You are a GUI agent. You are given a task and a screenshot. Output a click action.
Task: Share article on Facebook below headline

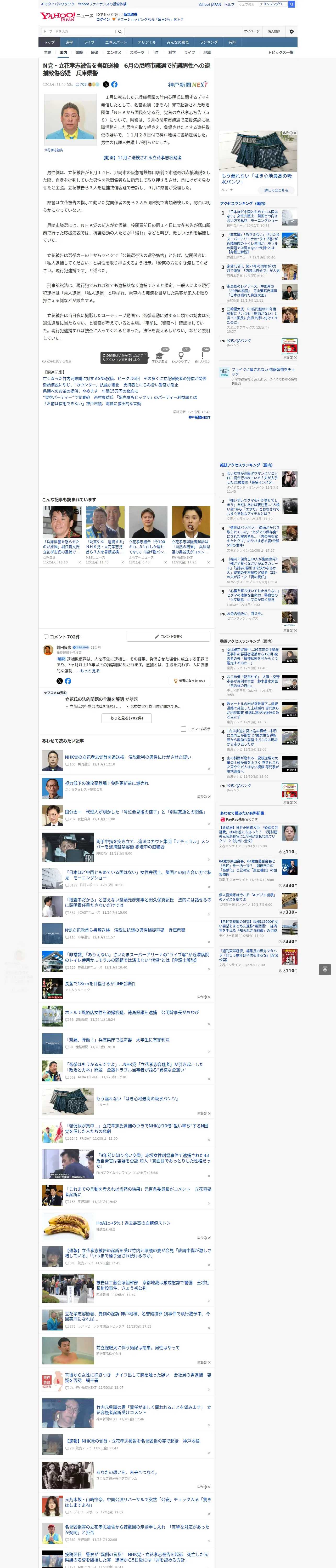tap(114, 85)
